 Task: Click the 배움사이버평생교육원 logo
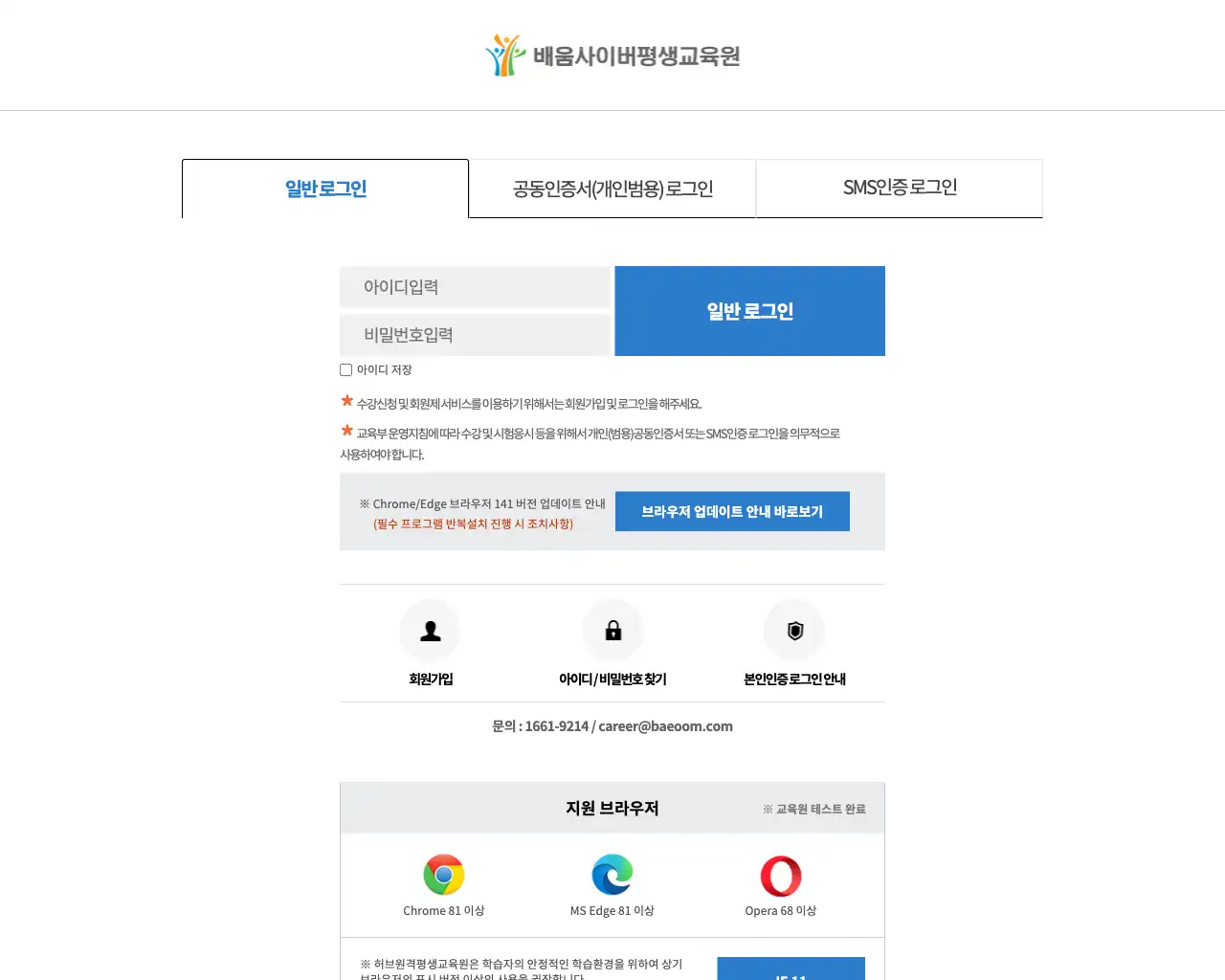tap(612, 56)
